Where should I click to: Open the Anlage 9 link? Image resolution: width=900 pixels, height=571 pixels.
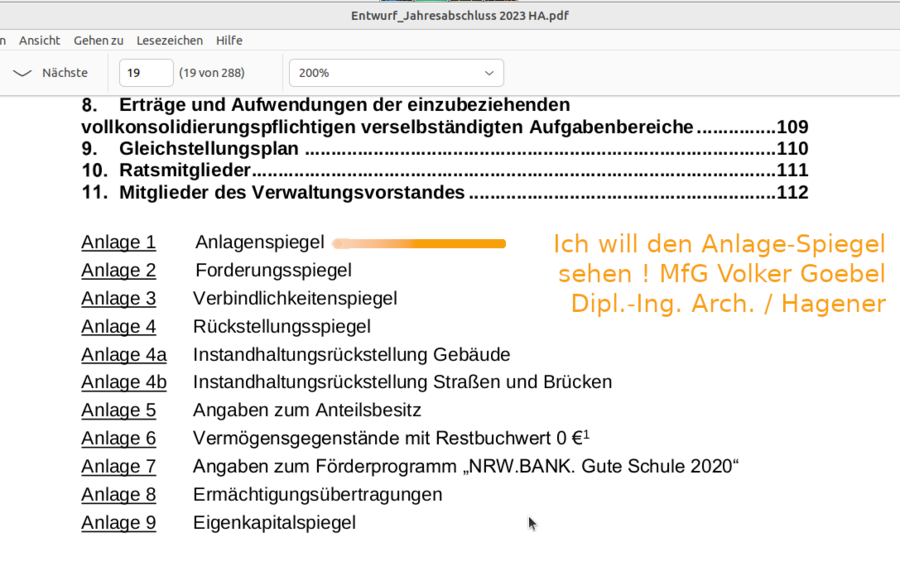(x=118, y=522)
